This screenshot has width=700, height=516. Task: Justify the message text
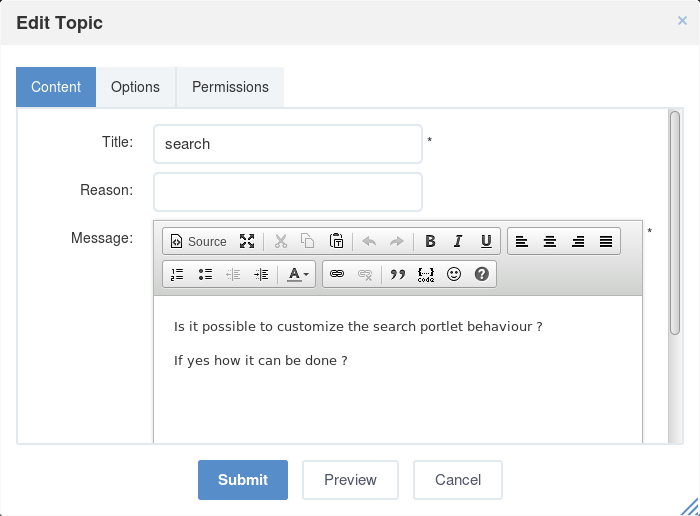(x=606, y=241)
